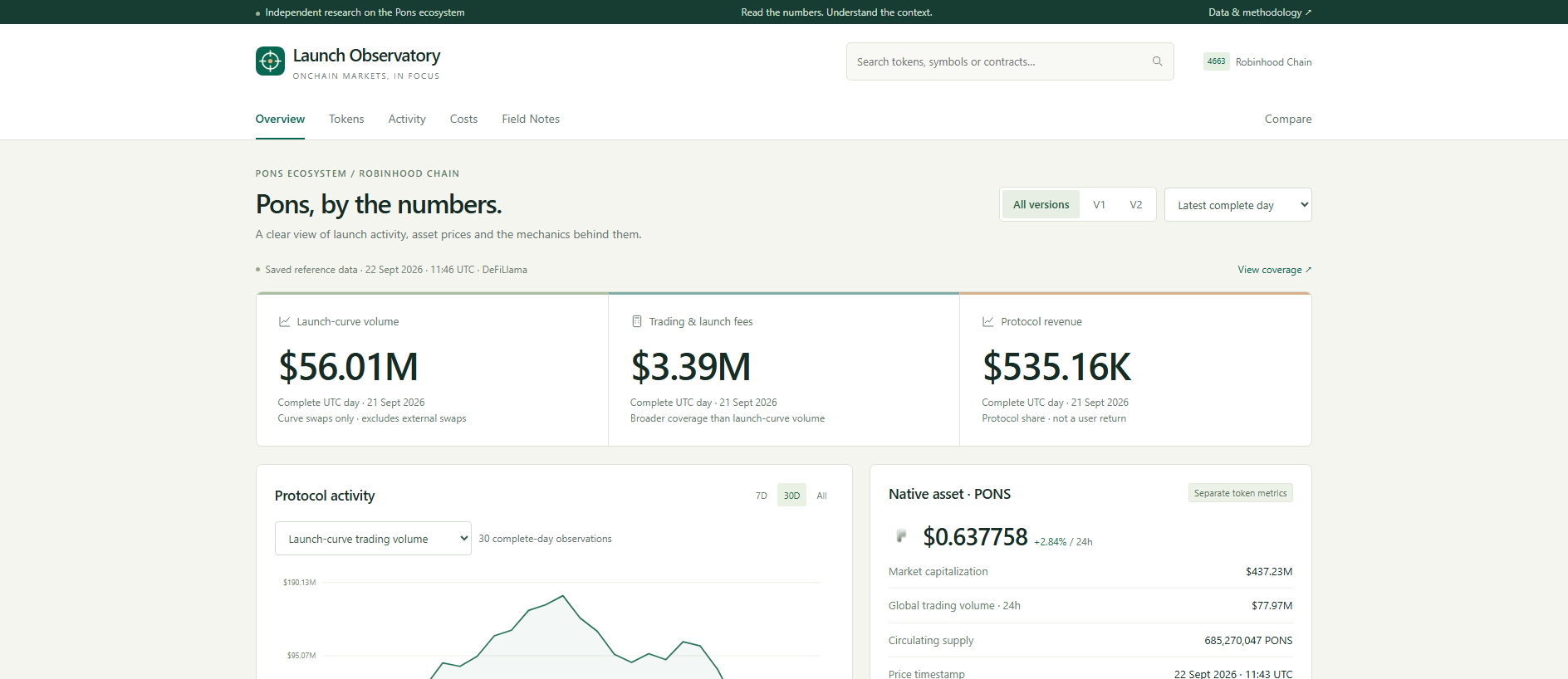Click the $56.01M launch-curve volume value

349,367
